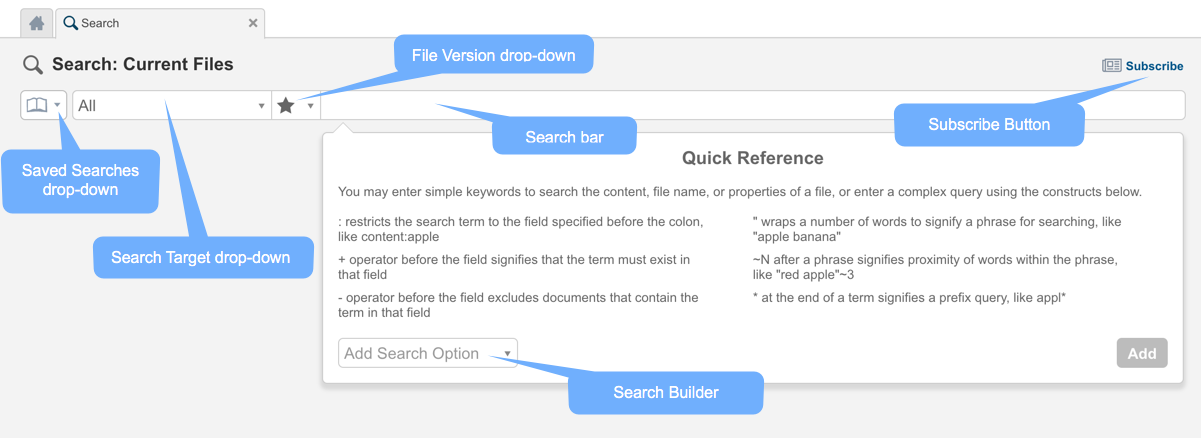Open the Saved Searches book icon

(x=37, y=105)
